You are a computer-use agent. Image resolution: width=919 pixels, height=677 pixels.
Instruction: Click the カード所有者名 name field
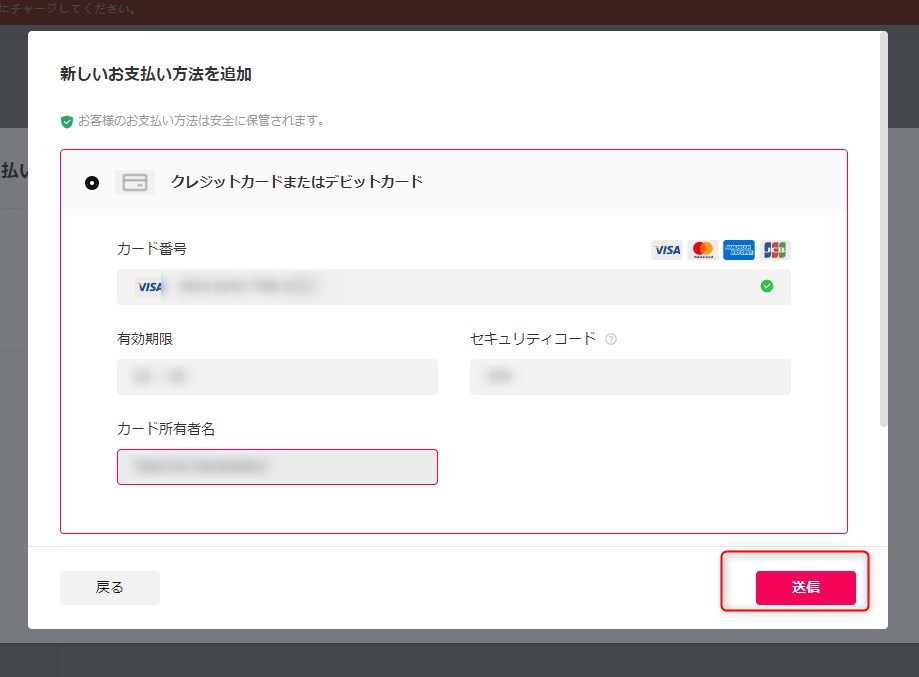pos(277,467)
